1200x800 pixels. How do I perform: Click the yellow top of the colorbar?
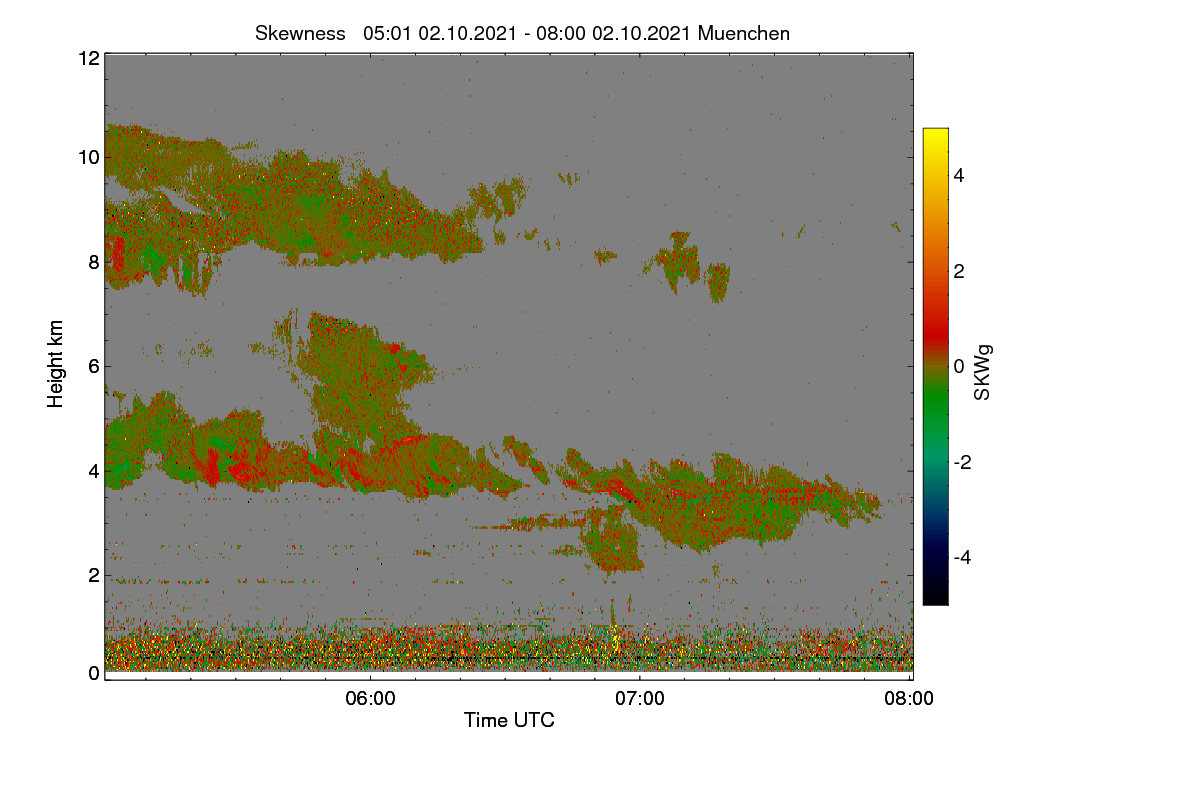[x=935, y=133]
